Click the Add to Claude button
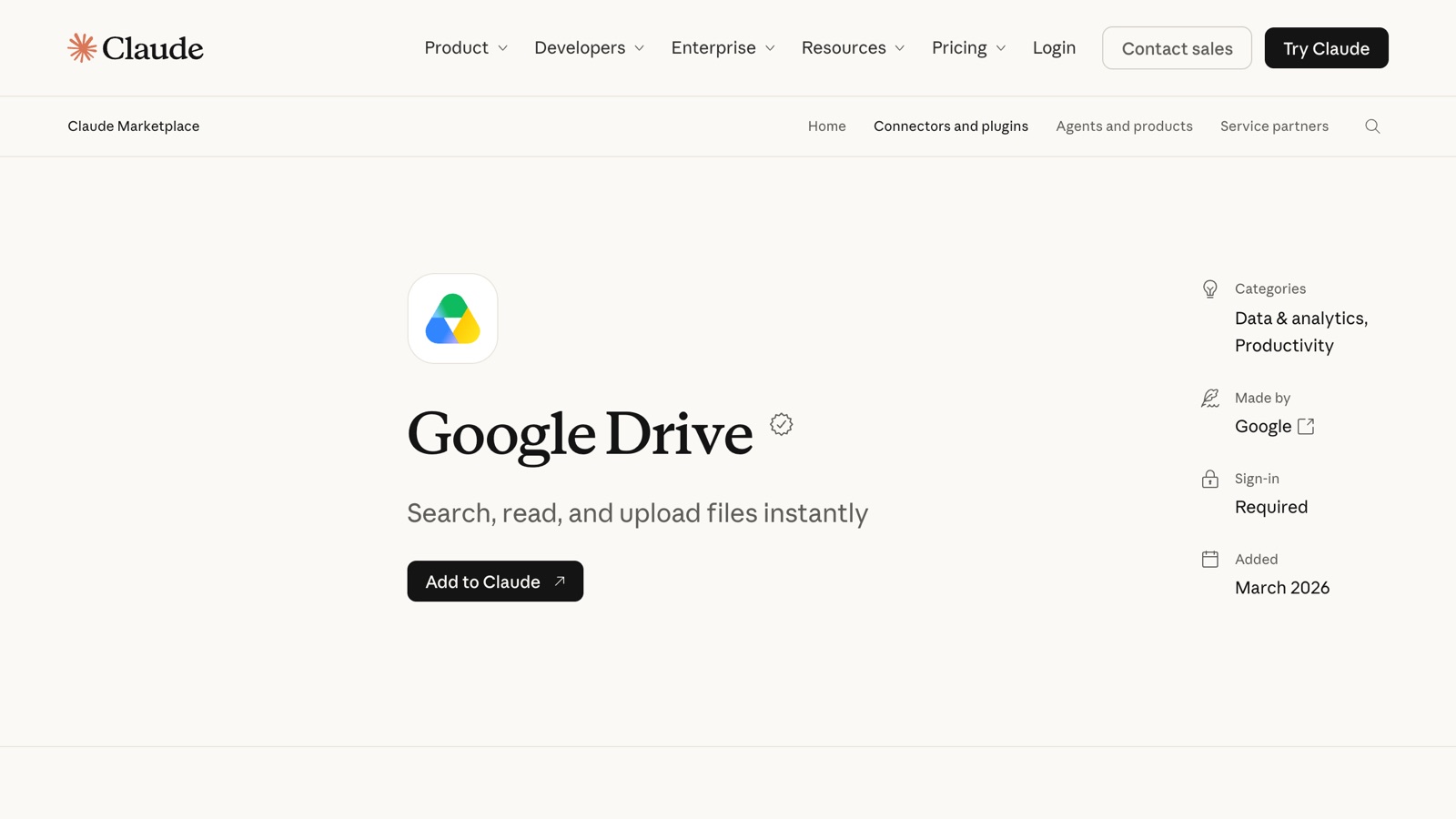The width and height of the screenshot is (1456, 819). tap(495, 581)
